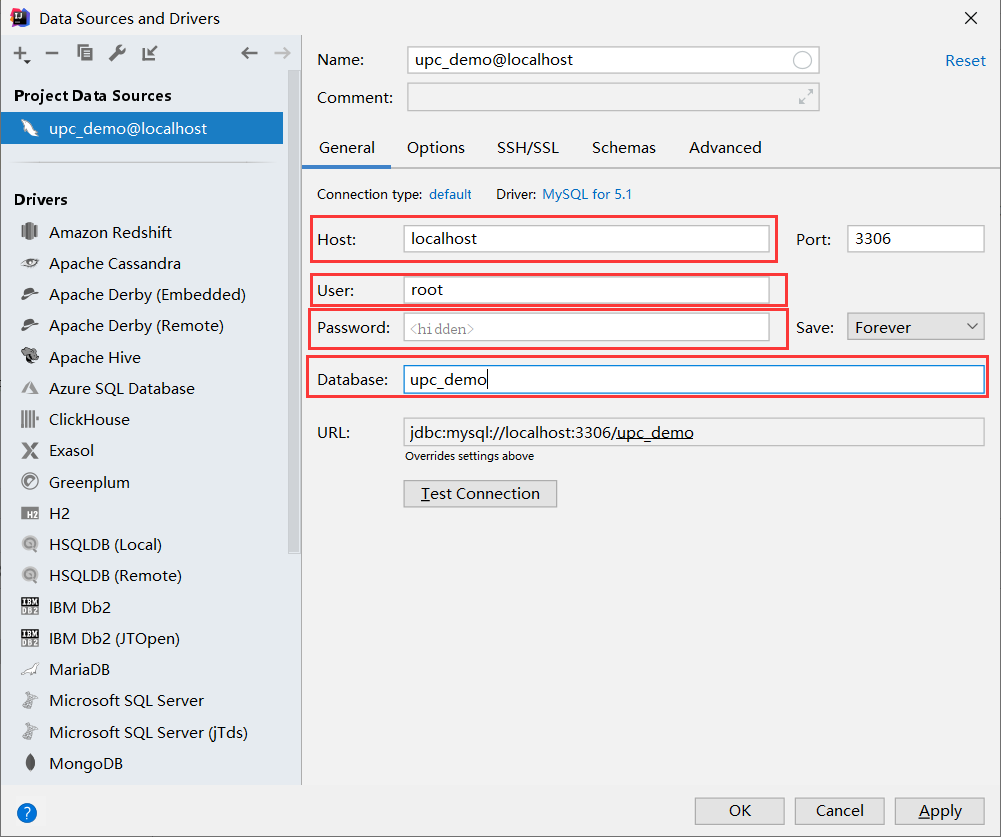
Task: Open the SSH/SSL tab
Action: [528, 148]
